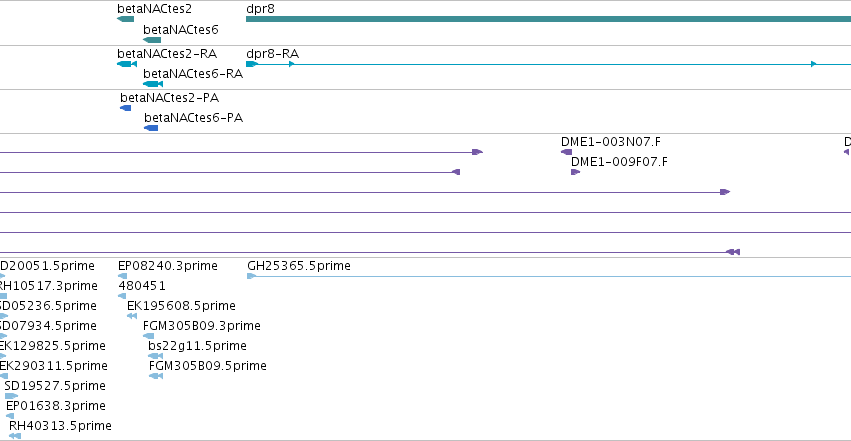Screen dimensions: 851x441
Task: Select the SD19527.5prime EST glyph
Action: coord(11,396)
